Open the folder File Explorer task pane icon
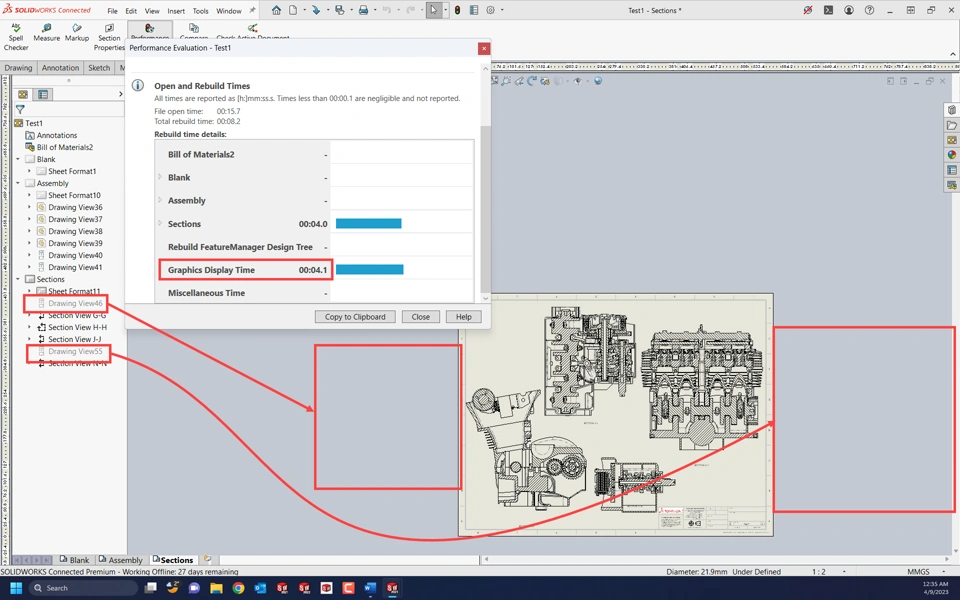 [x=951, y=125]
